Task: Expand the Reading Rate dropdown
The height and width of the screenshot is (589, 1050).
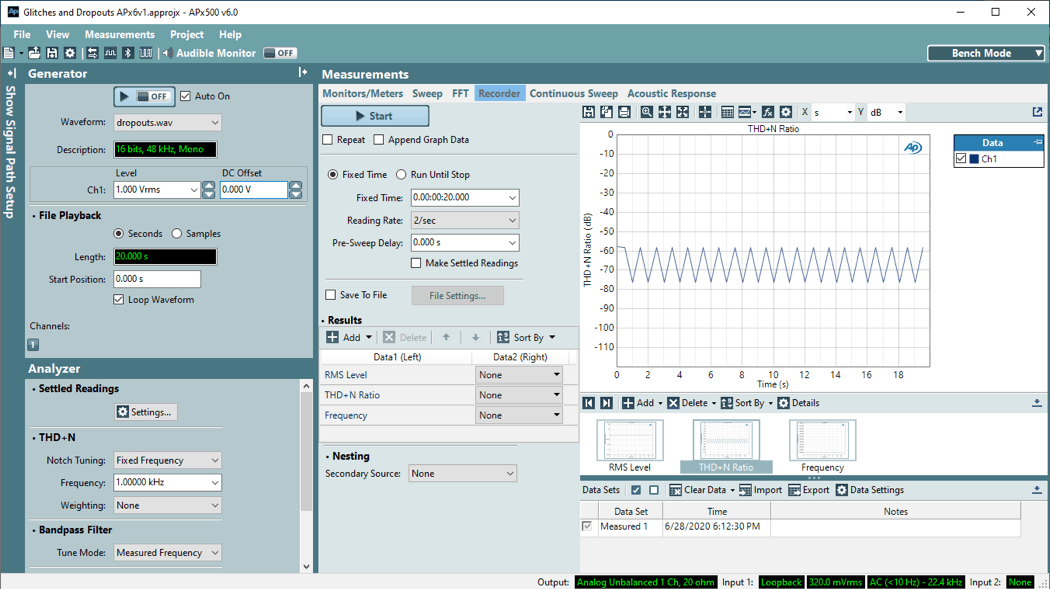Action: 465,220
